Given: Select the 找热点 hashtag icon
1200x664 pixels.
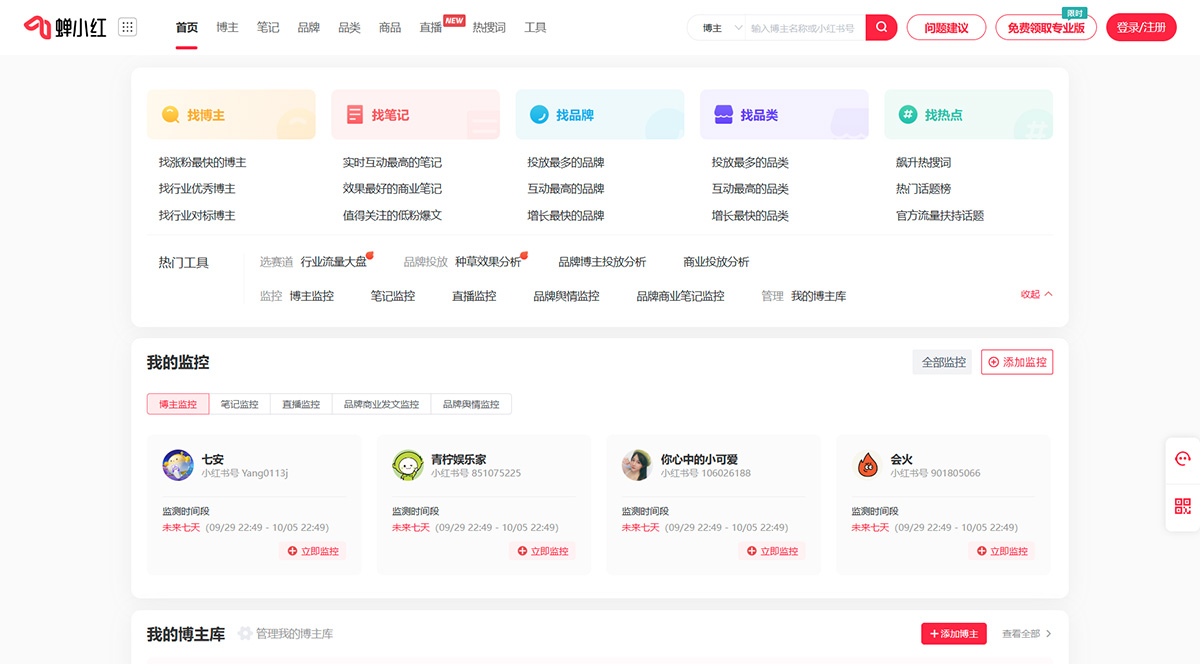Looking at the screenshot, I should point(907,115).
